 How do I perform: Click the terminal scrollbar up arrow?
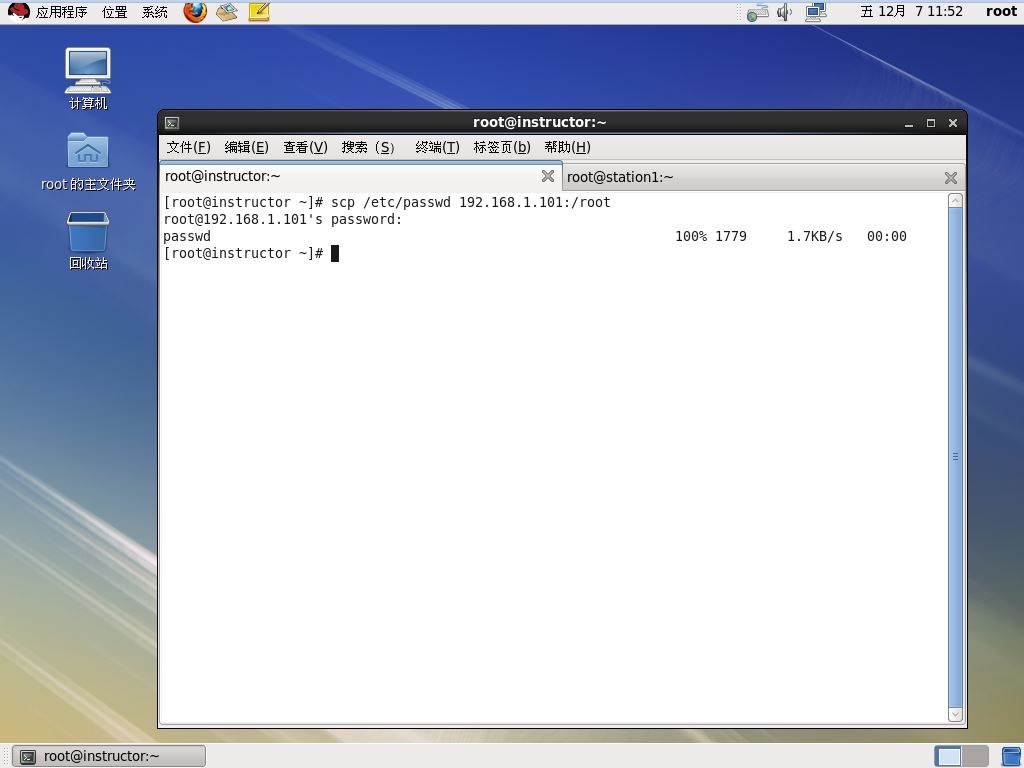tap(955, 200)
